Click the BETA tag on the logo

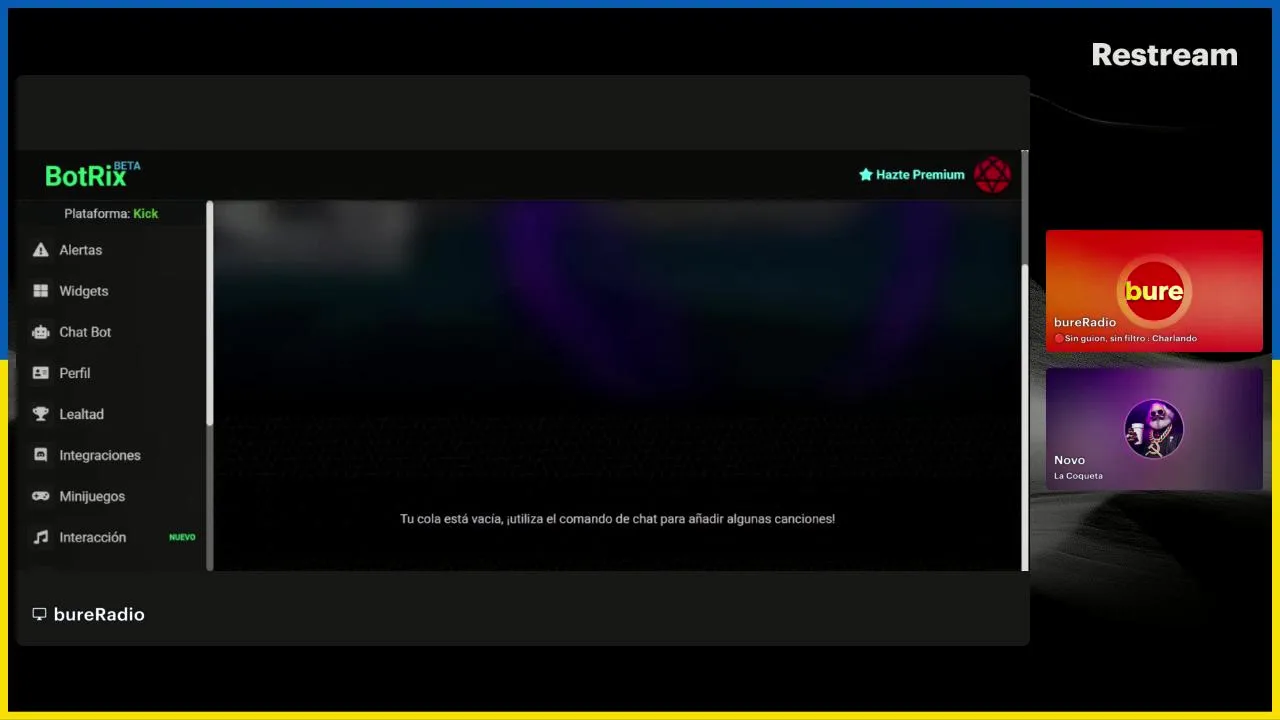(x=127, y=166)
